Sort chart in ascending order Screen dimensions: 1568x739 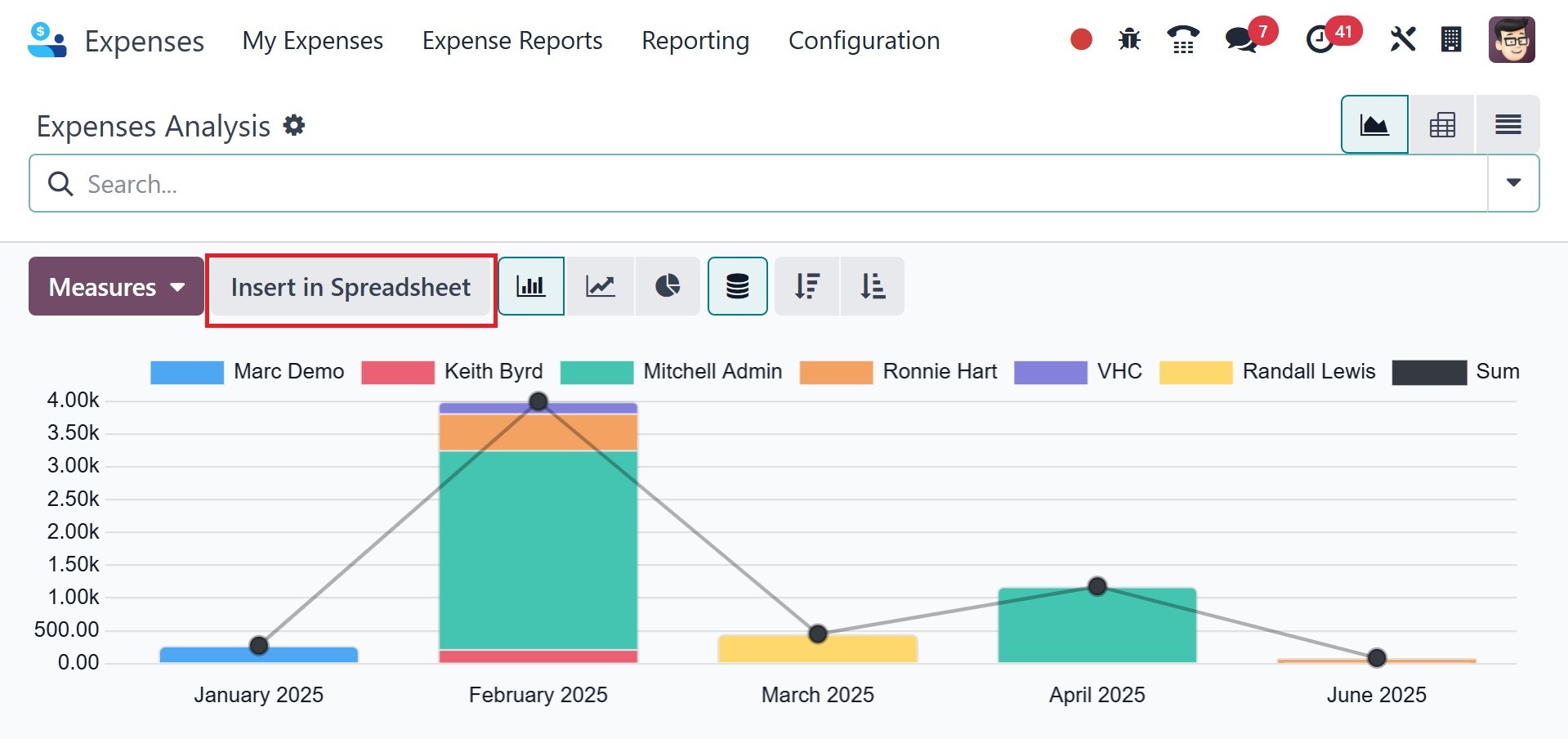(x=872, y=286)
